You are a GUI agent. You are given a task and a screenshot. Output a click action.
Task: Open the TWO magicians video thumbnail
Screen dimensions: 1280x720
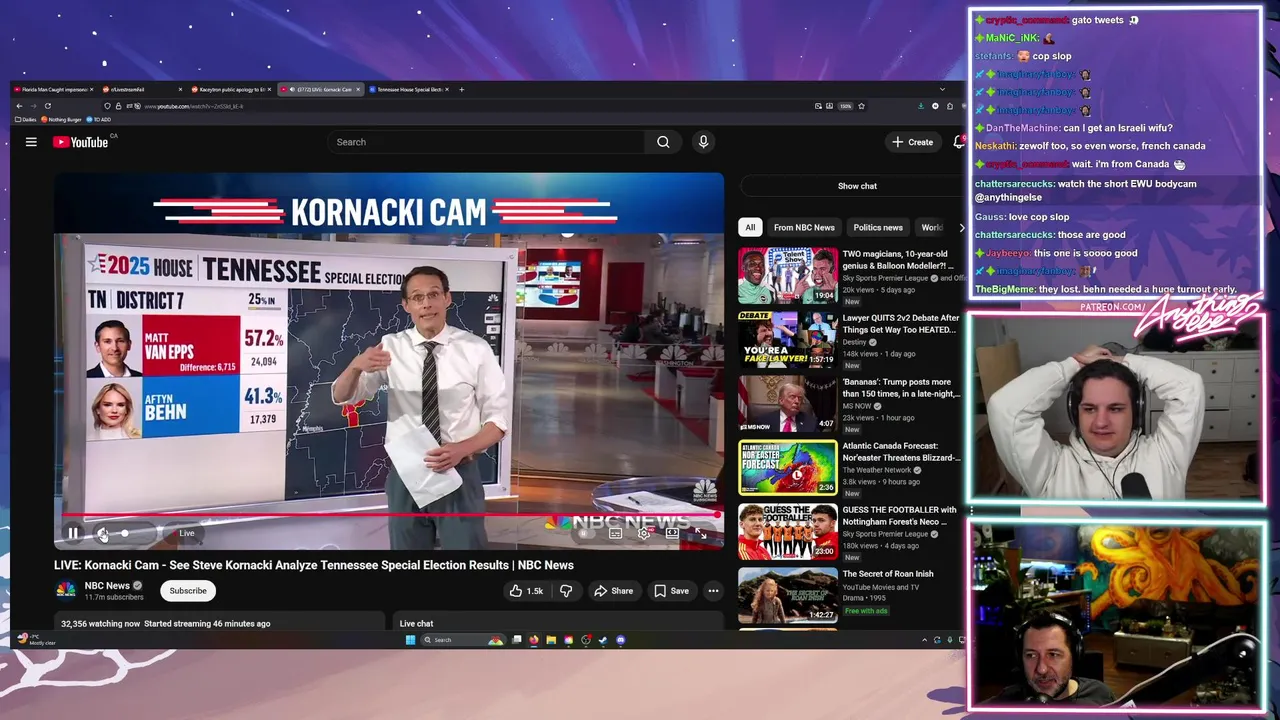788,275
